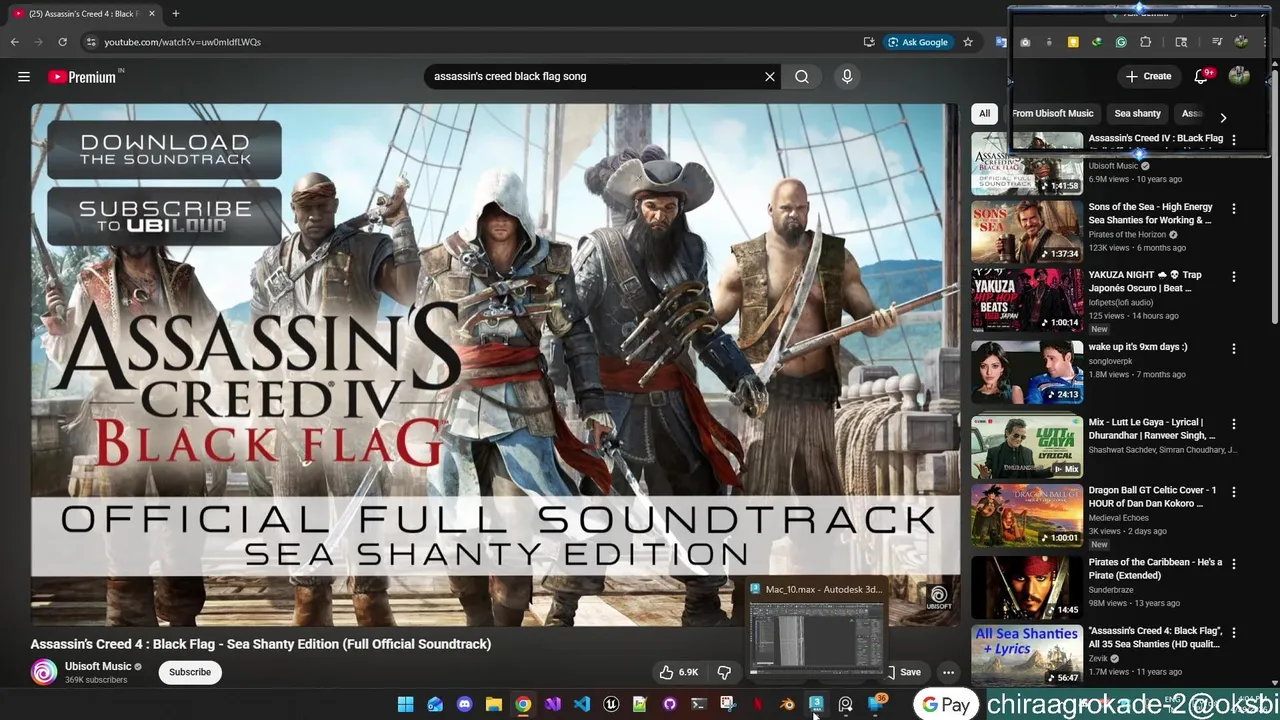Open Unreal Engine from the taskbar

click(611, 705)
